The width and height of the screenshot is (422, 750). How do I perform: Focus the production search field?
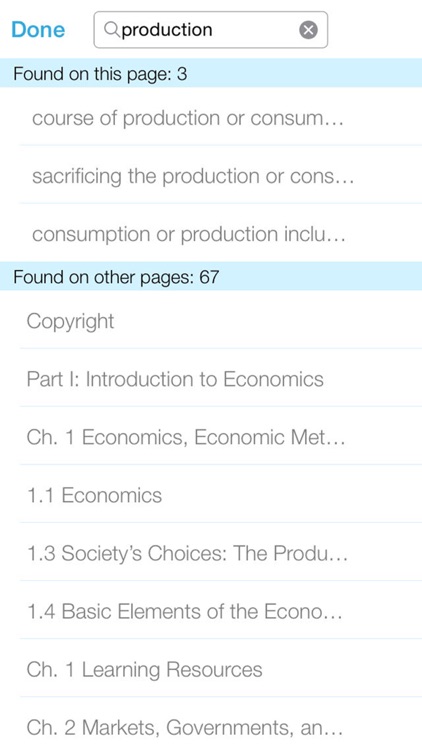click(x=211, y=30)
